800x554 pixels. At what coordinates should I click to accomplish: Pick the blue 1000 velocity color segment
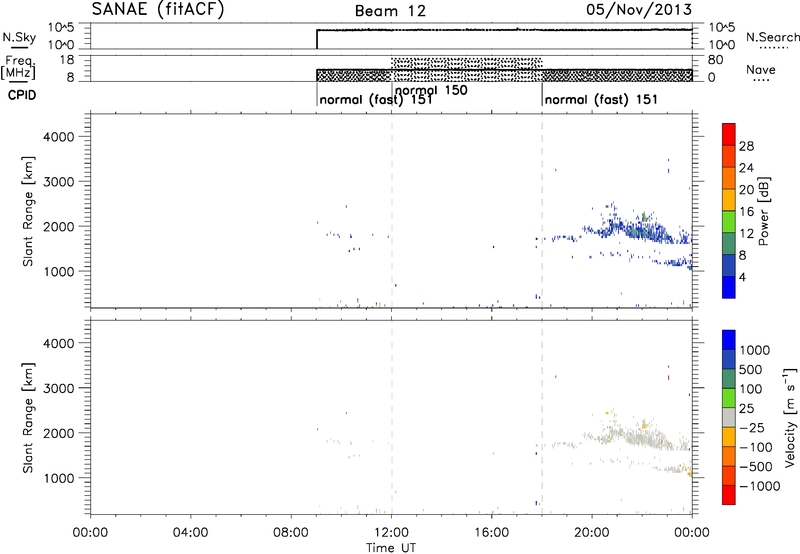(729, 340)
